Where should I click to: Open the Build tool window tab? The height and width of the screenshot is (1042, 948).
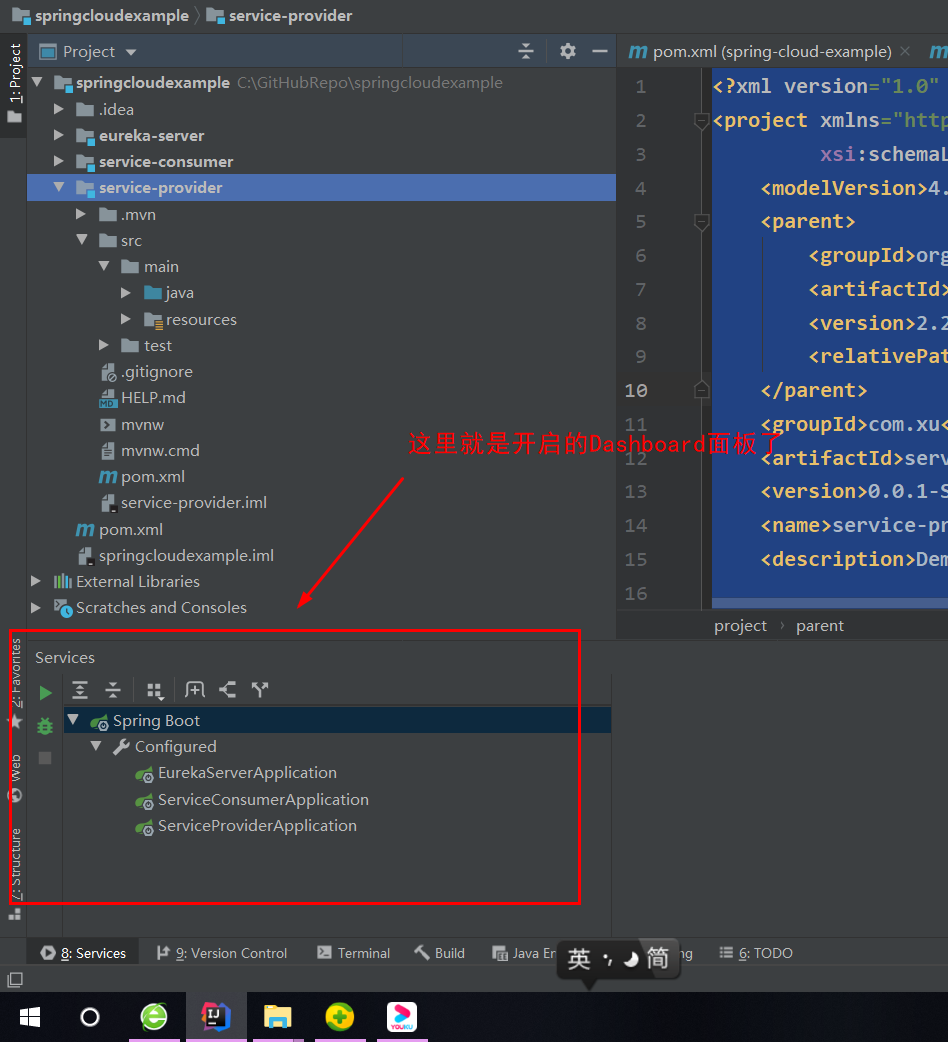tap(440, 953)
